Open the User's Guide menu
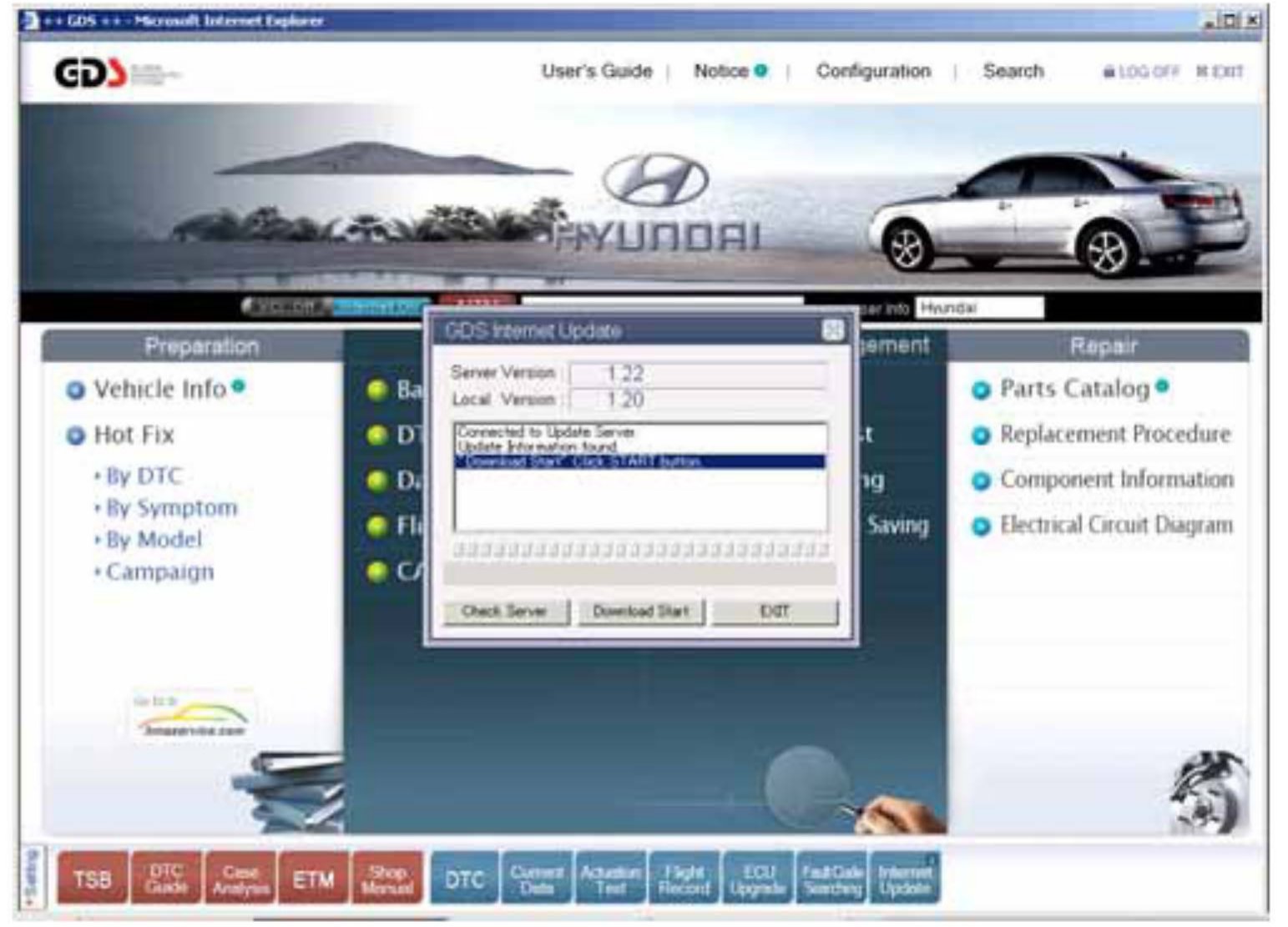Image resolution: width=1288 pixels, height=927 pixels. (x=596, y=72)
